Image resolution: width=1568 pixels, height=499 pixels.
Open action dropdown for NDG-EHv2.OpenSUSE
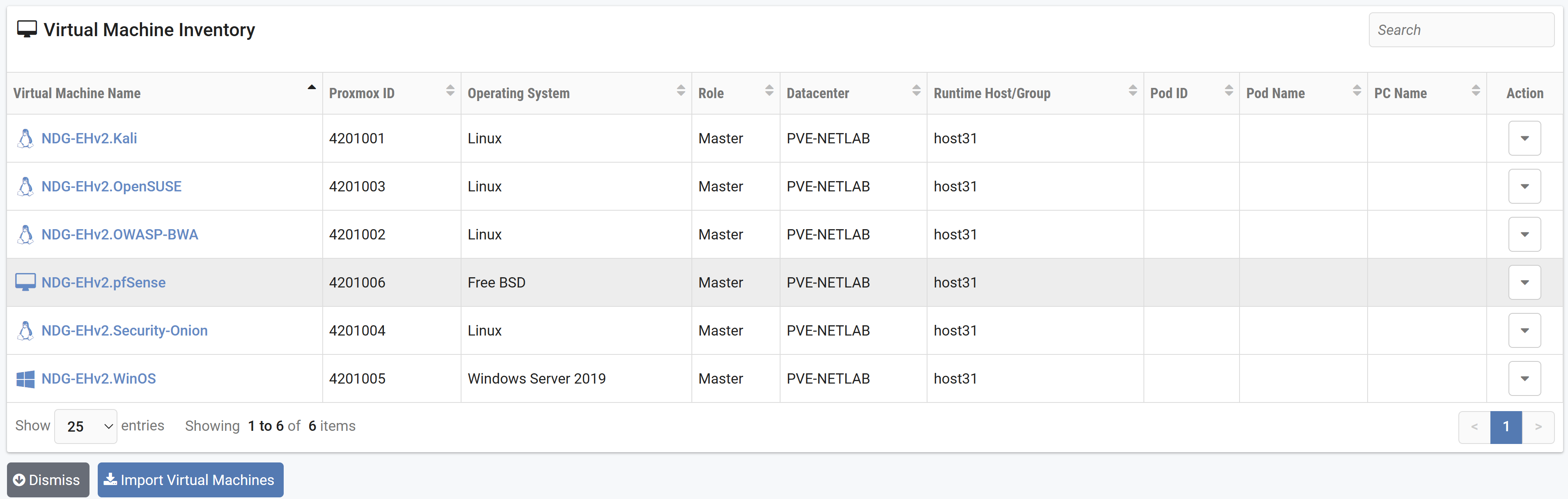pyautogui.click(x=1525, y=187)
